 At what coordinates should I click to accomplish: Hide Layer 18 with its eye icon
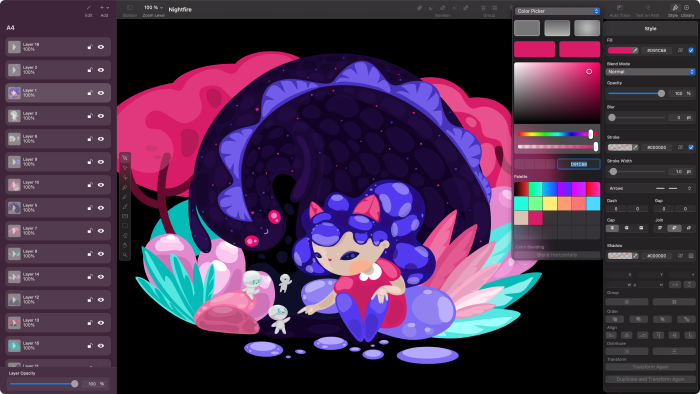point(101,47)
